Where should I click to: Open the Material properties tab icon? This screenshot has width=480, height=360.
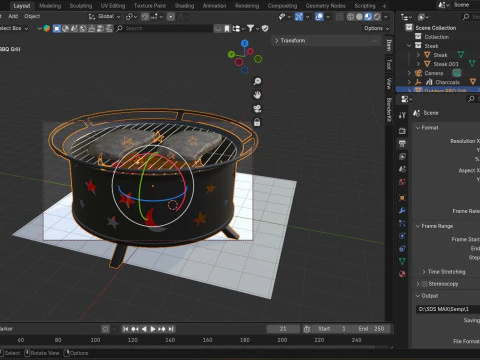coord(402,274)
